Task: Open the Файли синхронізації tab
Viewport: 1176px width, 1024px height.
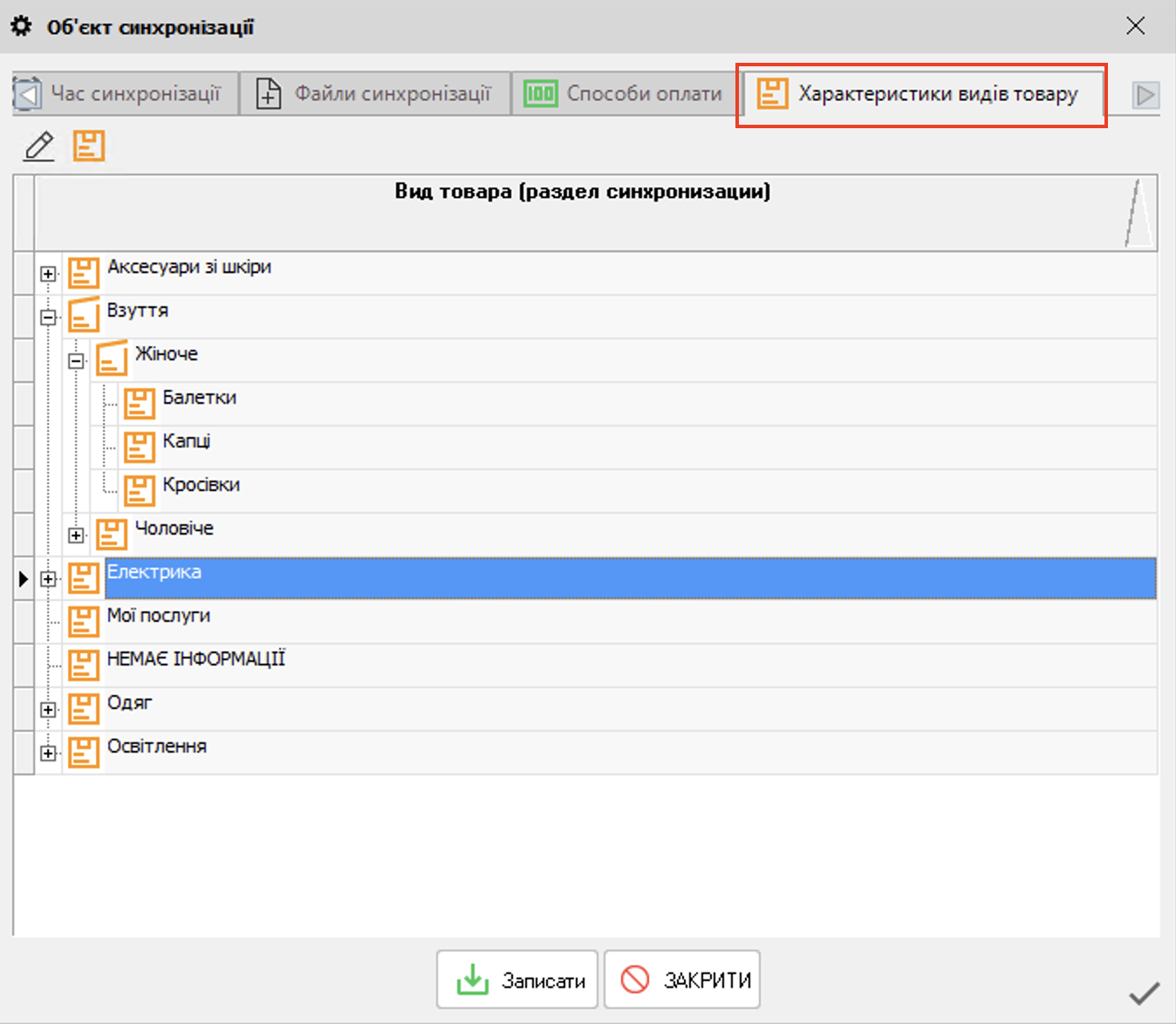Action: [x=376, y=94]
